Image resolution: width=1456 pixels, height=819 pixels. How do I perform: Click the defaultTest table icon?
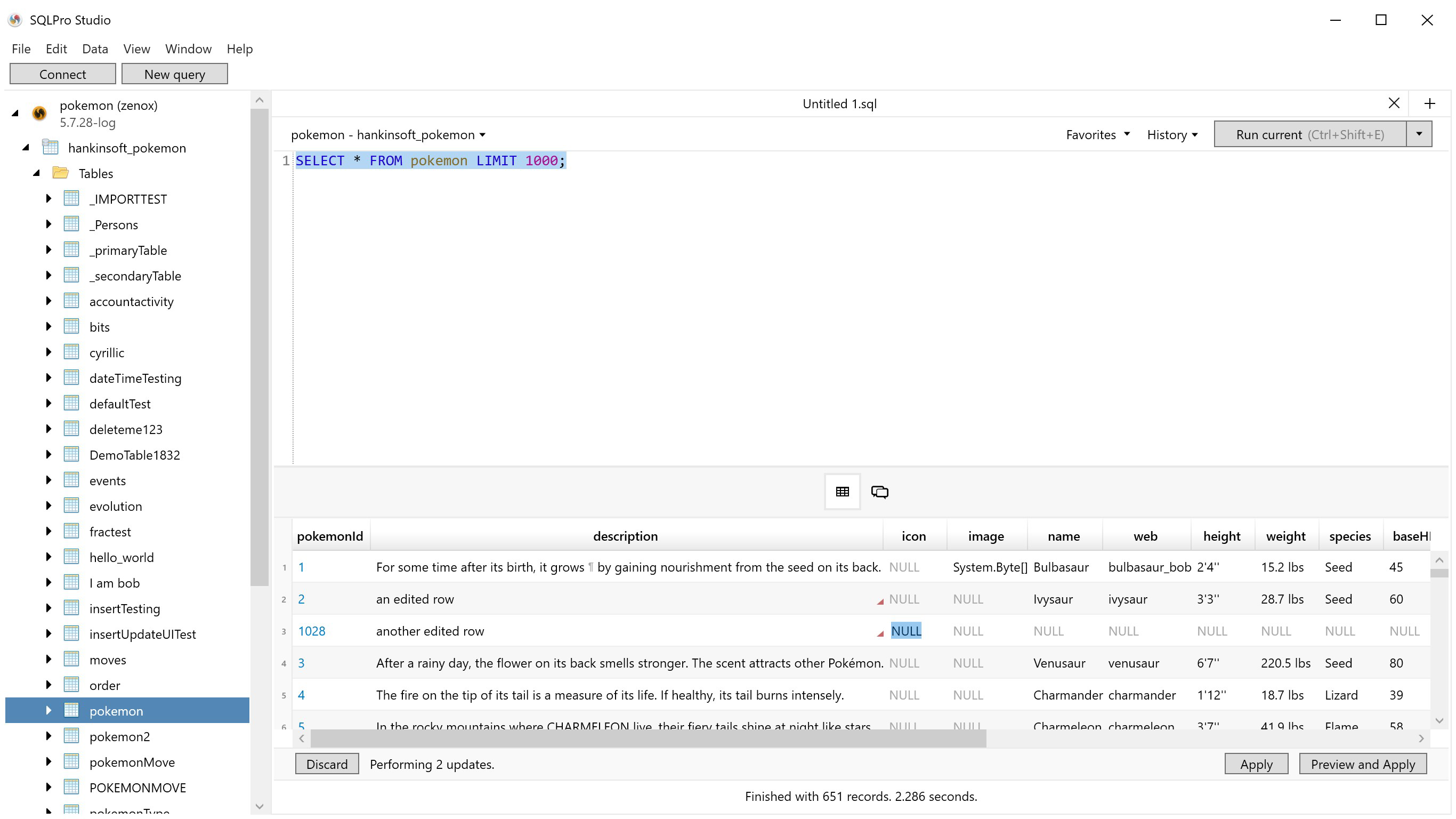tap(71, 403)
